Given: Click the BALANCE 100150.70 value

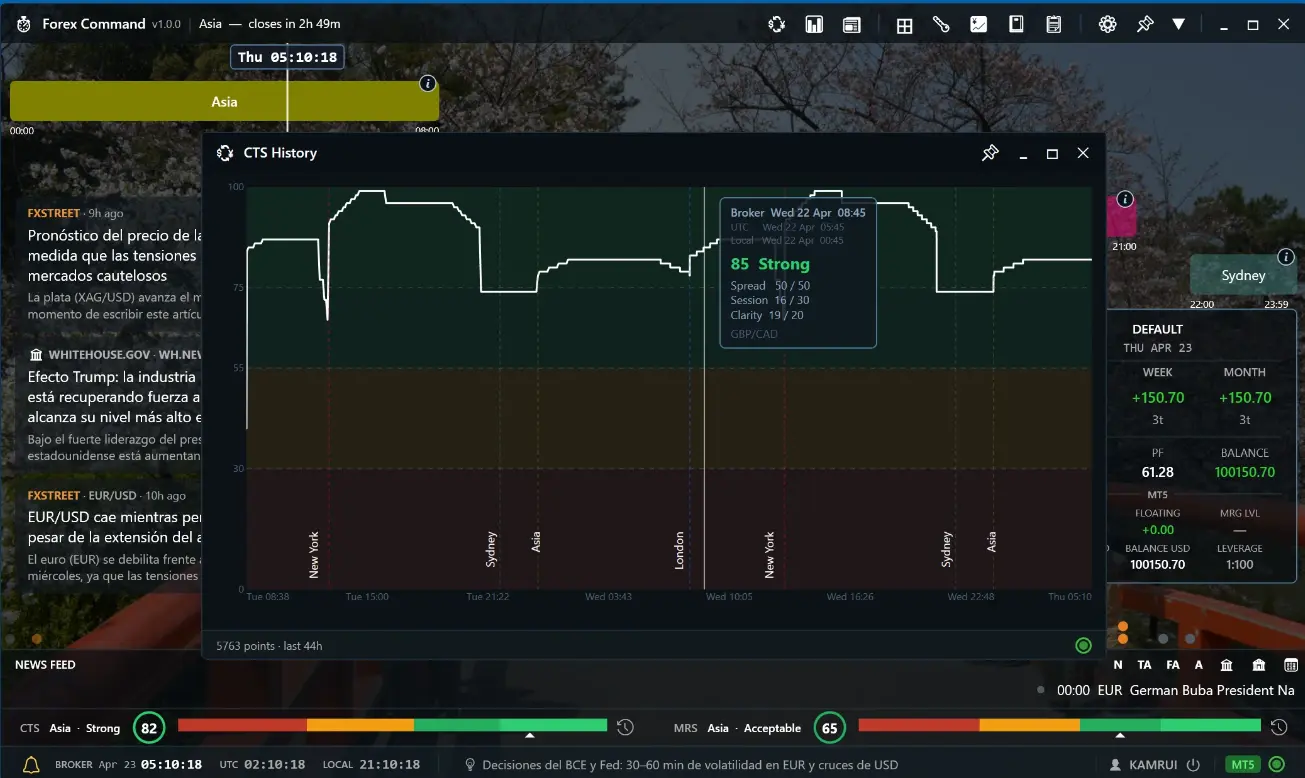Looking at the screenshot, I should coord(1244,472).
